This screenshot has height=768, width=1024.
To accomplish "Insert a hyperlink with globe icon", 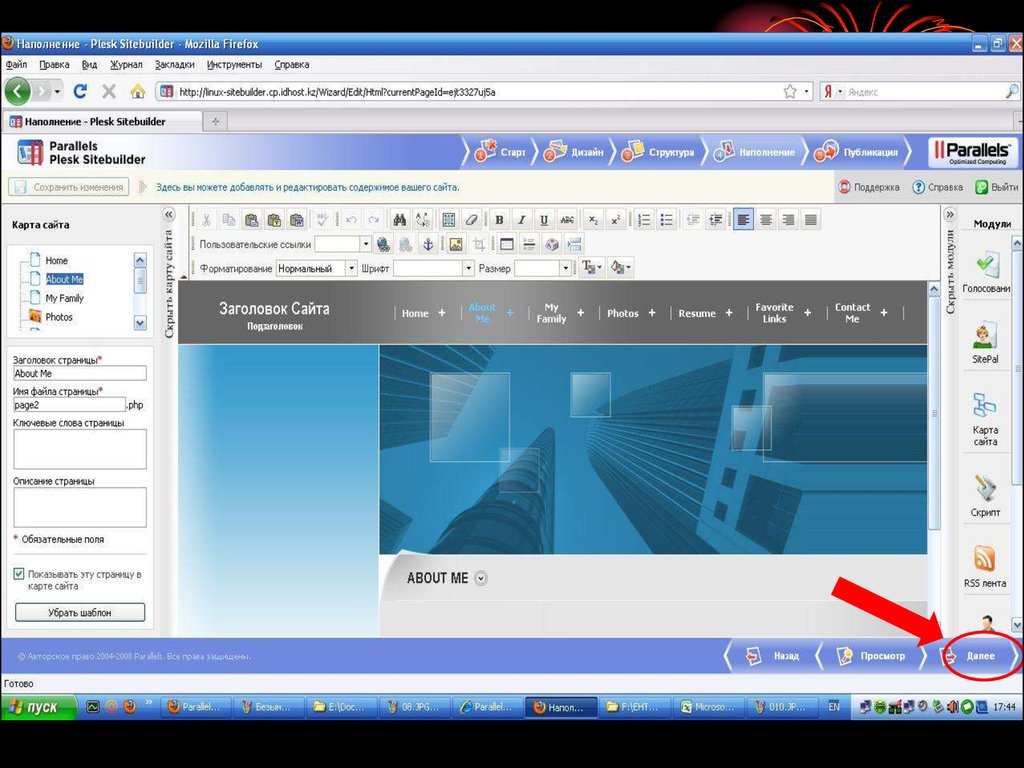I will point(383,244).
